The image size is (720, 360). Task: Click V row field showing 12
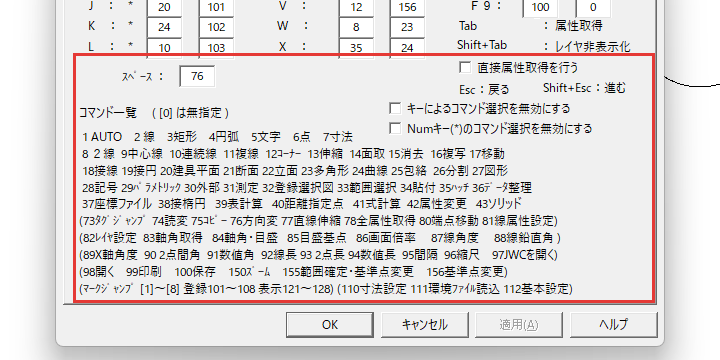tap(356, 7)
